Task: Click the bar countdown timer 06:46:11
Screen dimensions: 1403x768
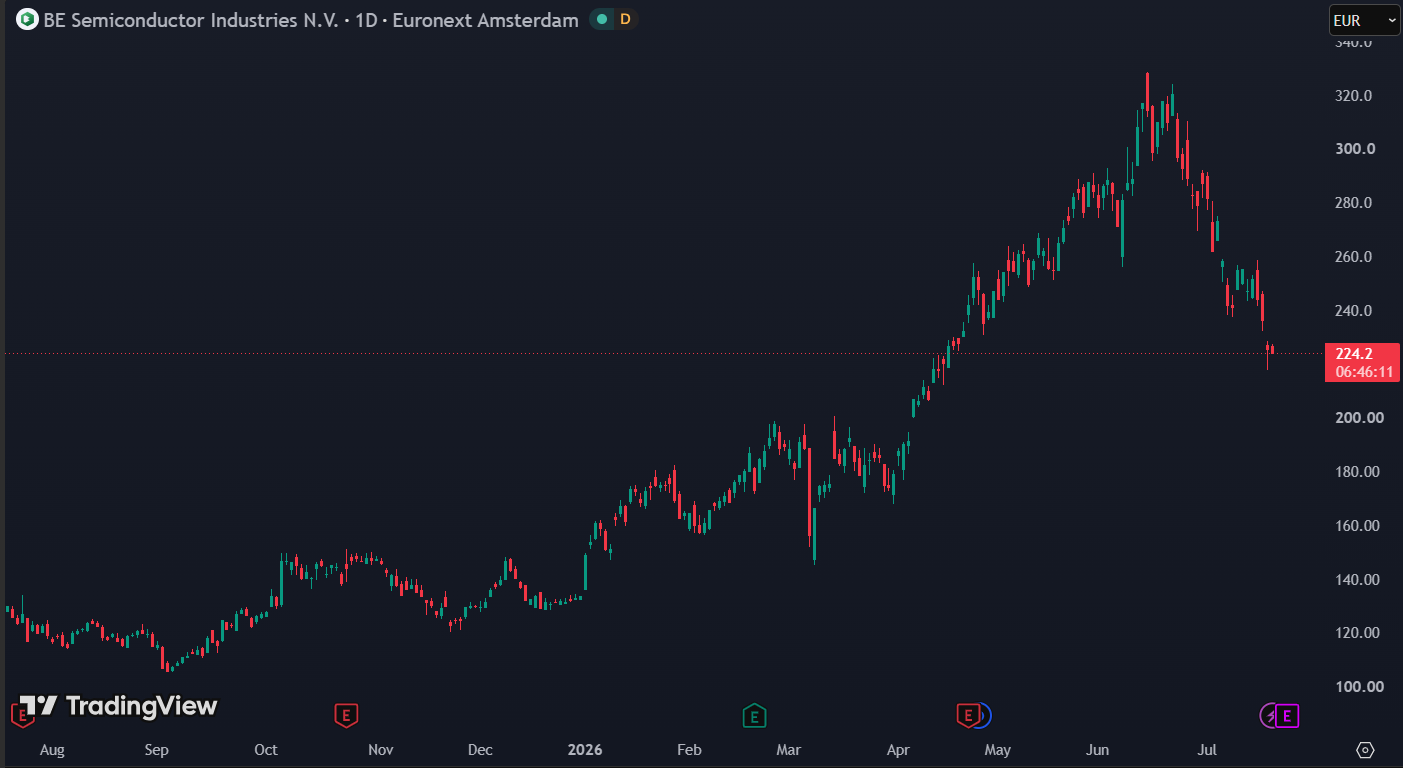Action: [x=1364, y=372]
